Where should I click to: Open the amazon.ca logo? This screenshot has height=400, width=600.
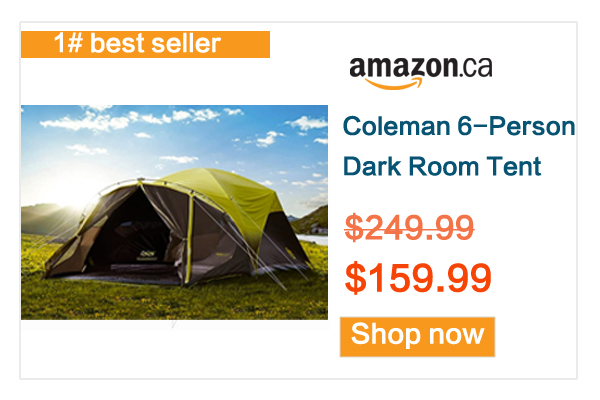coord(421,73)
